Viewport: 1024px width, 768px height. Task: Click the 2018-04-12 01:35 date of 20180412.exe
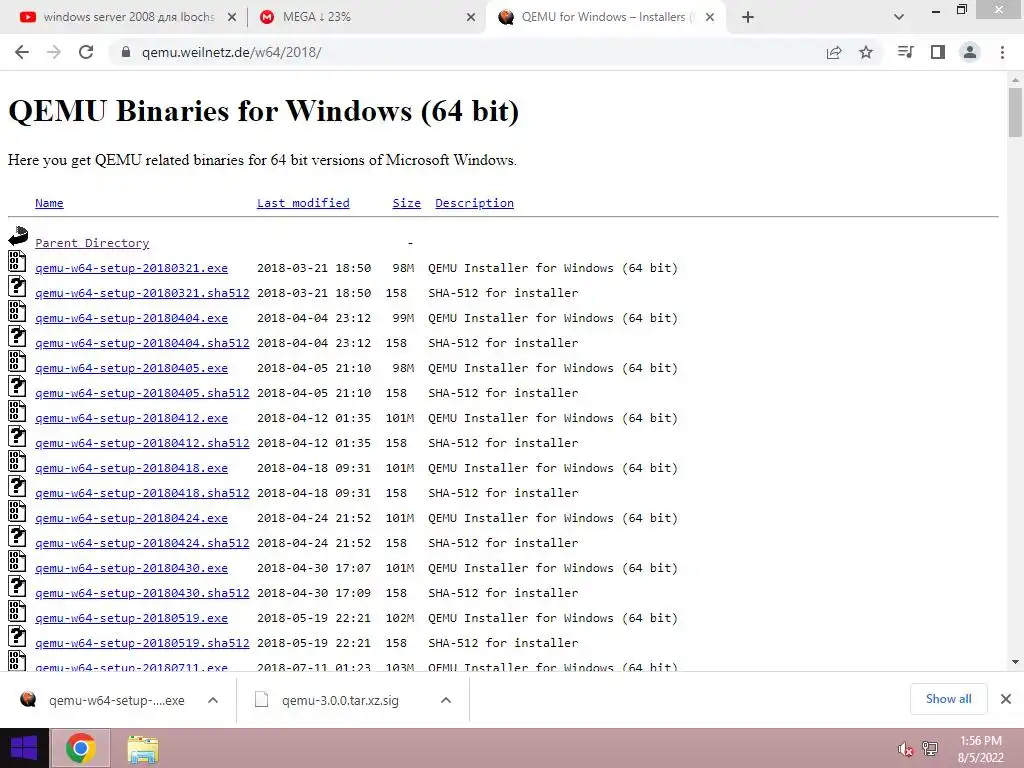pos(313,418)
